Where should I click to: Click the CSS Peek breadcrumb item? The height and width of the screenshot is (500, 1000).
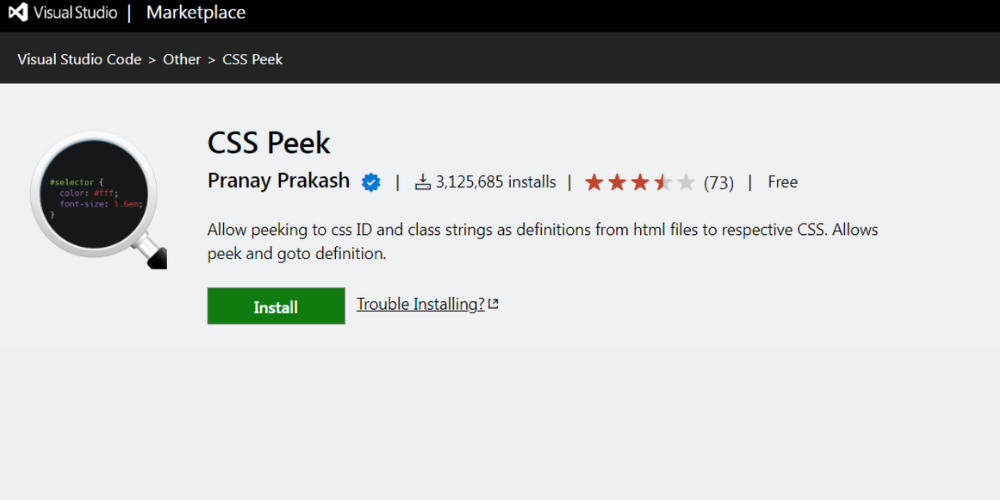[x=252, y=59]
